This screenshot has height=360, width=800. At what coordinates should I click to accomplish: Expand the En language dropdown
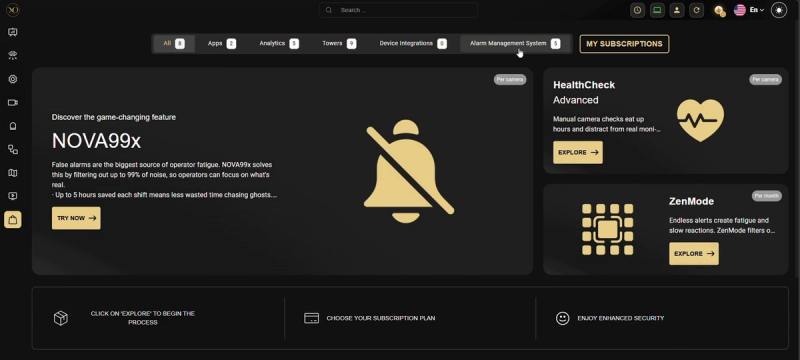757,10
